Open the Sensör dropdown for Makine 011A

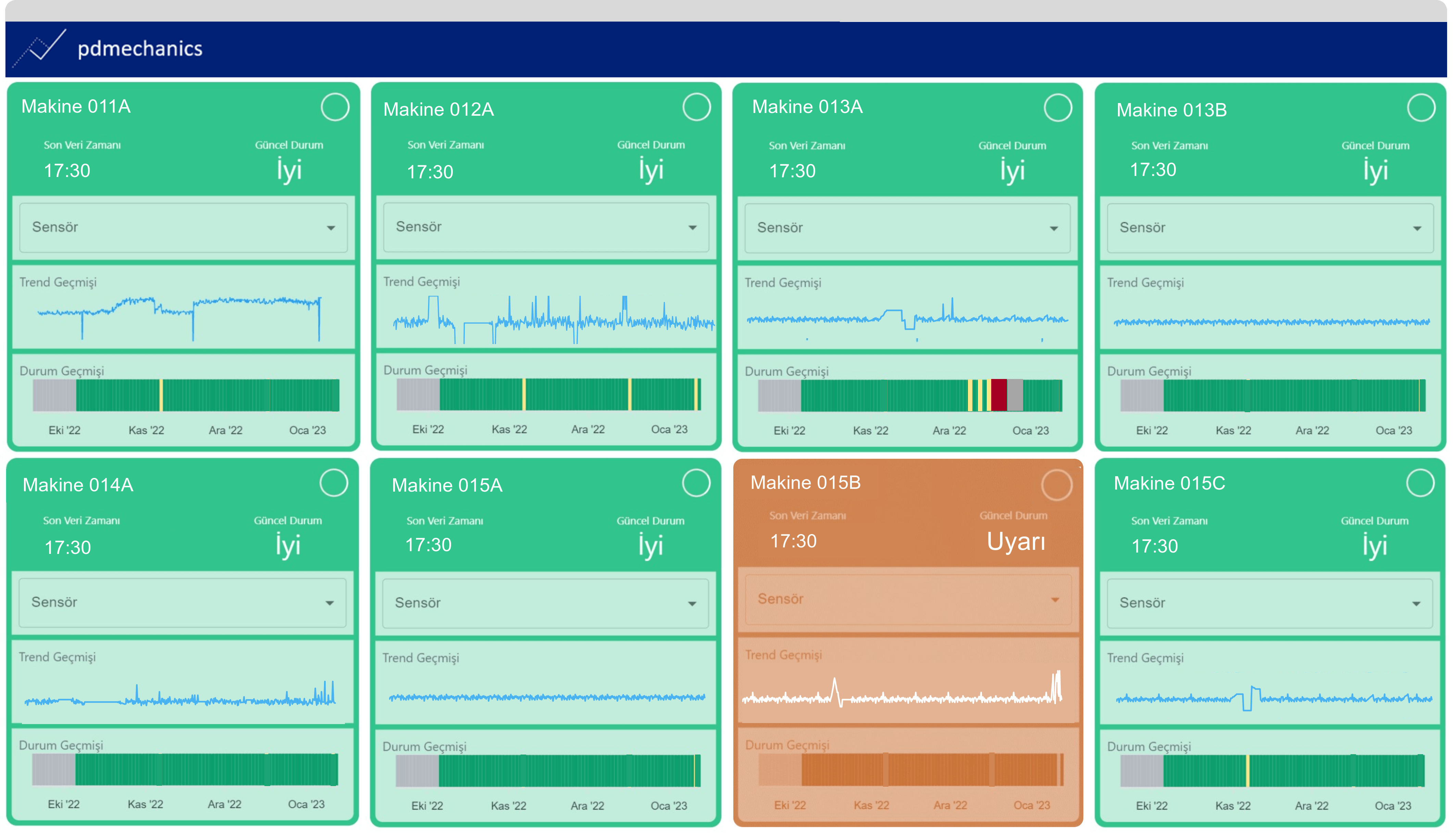point(184,228)
